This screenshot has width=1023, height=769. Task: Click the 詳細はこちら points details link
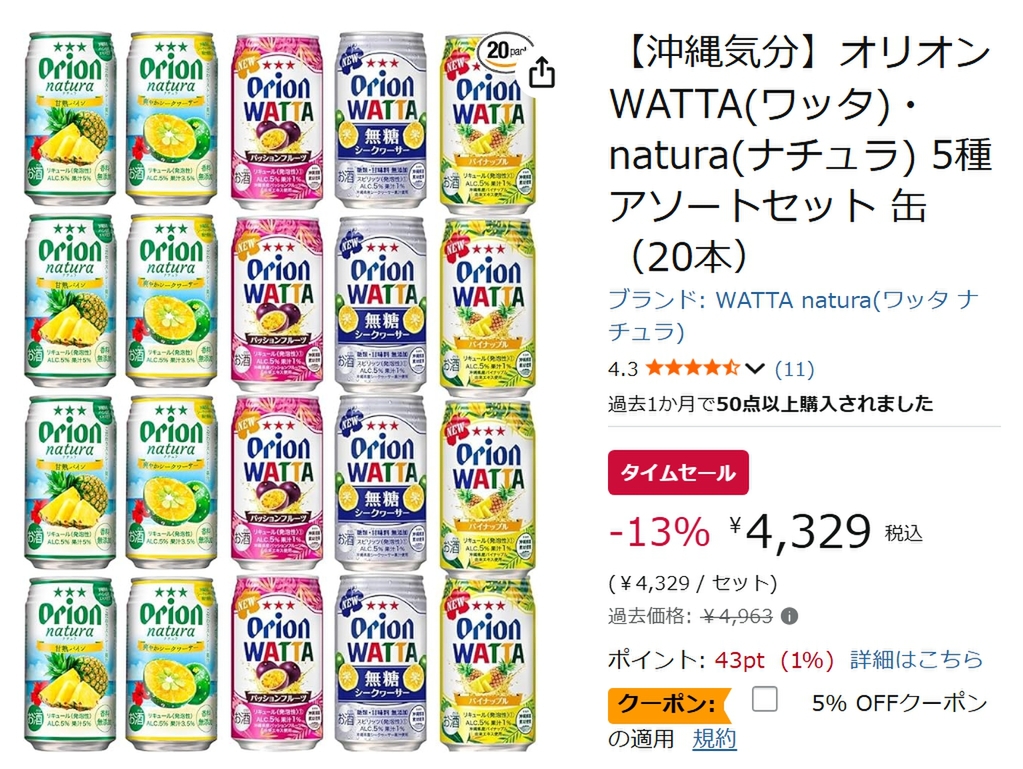coord(916,660)
